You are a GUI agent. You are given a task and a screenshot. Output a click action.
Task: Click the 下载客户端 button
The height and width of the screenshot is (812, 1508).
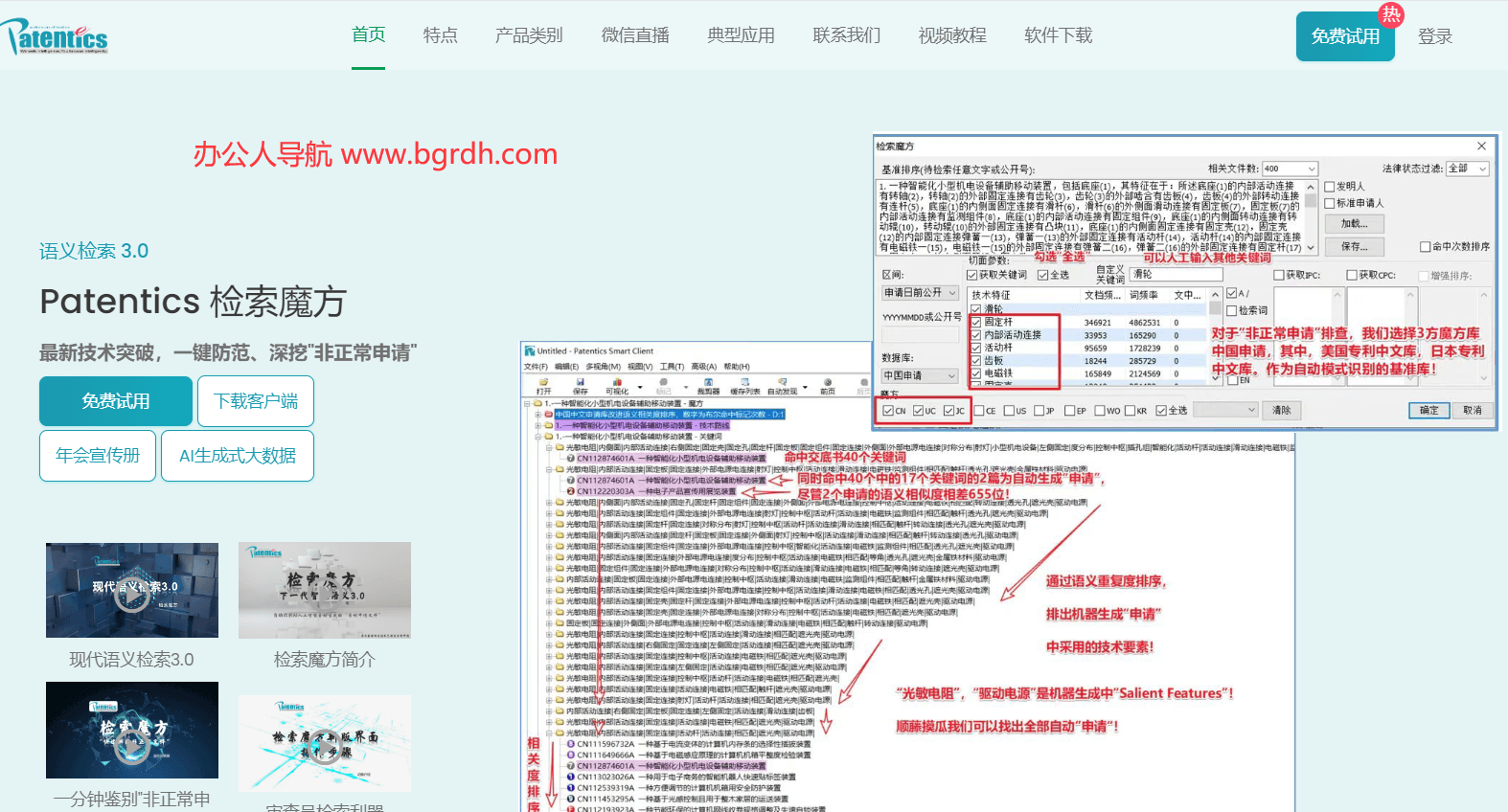pos(256,401)
